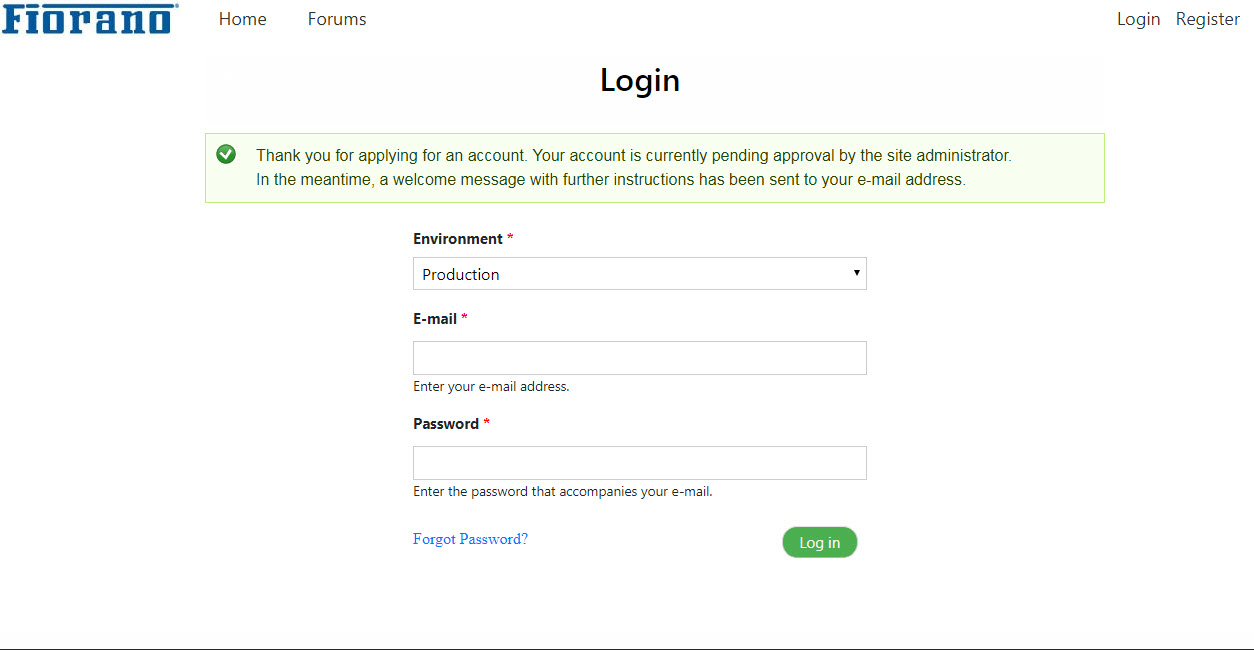Screen dimensions: 1254x650
Task: Click the password hint text below field
Action: pos(563,491)
